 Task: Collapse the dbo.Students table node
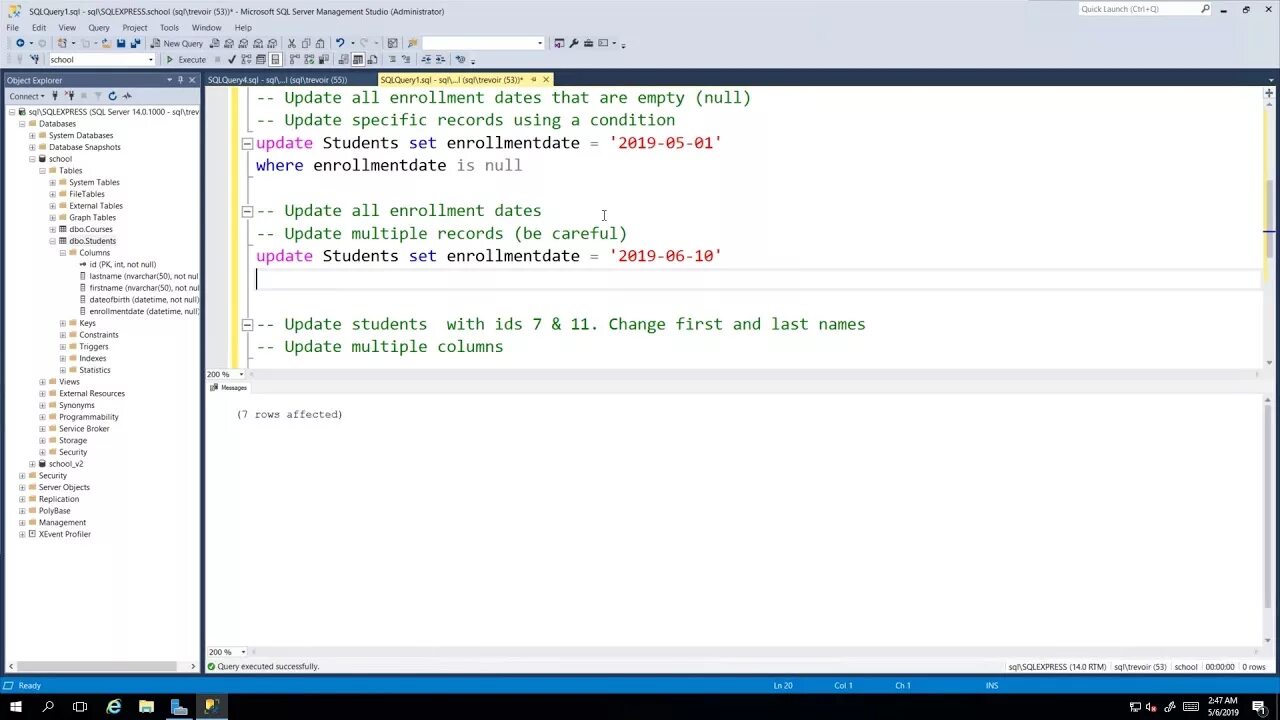53,241
